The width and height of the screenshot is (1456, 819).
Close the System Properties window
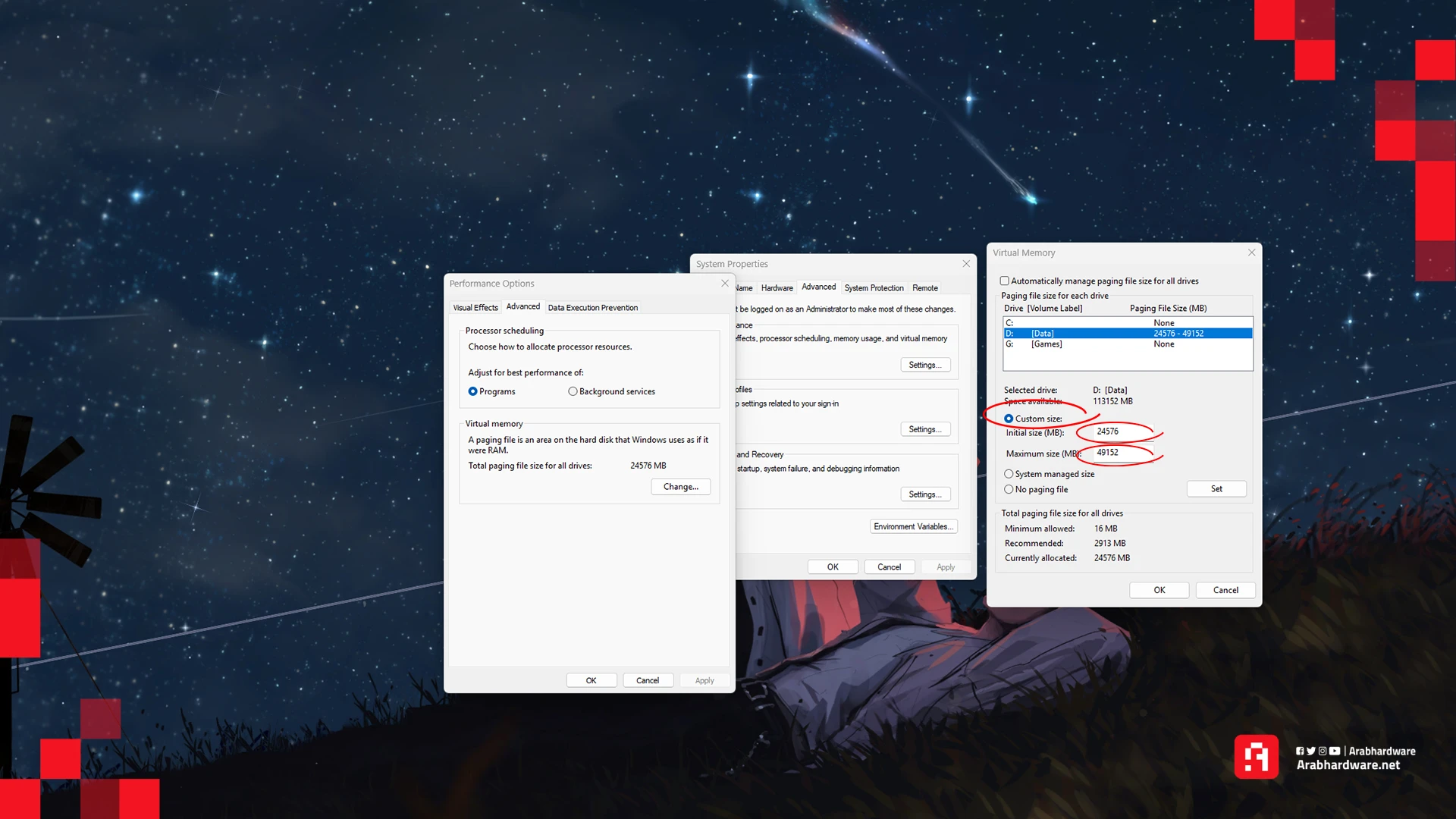[966, 264]
